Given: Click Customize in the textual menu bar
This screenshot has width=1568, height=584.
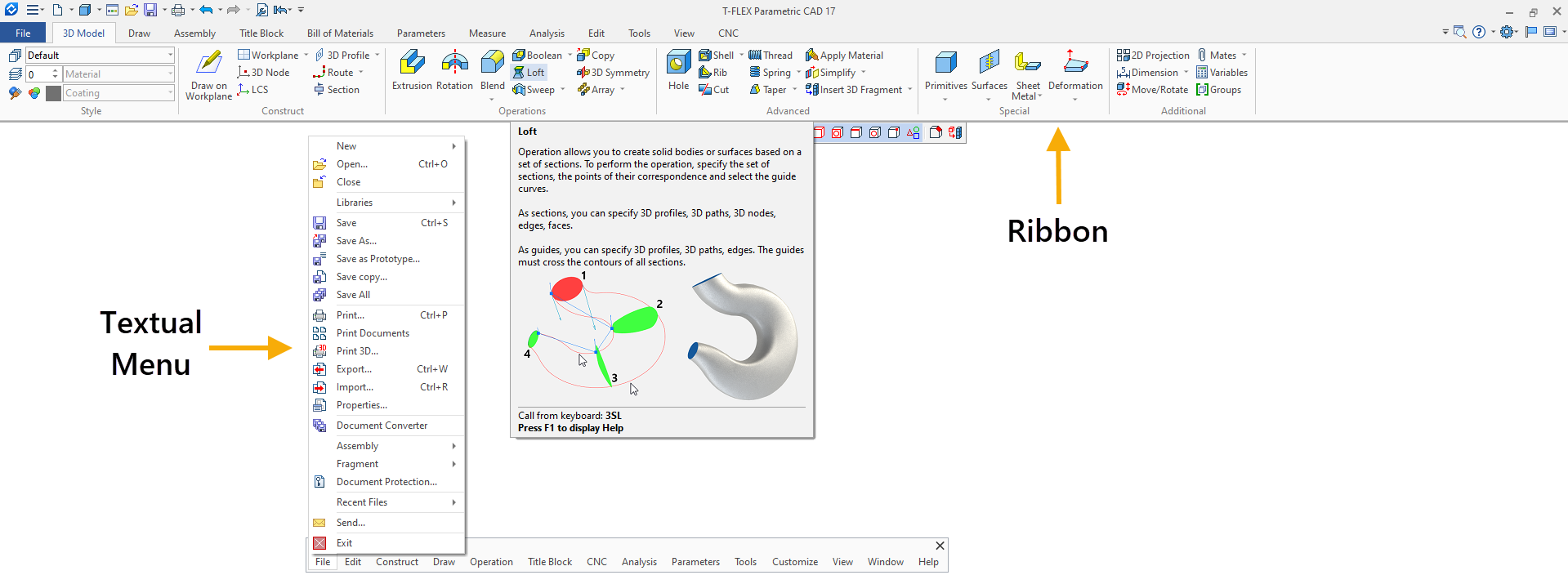Looking at the screenshot, I should pyautogui.click(x=795, y=562).
